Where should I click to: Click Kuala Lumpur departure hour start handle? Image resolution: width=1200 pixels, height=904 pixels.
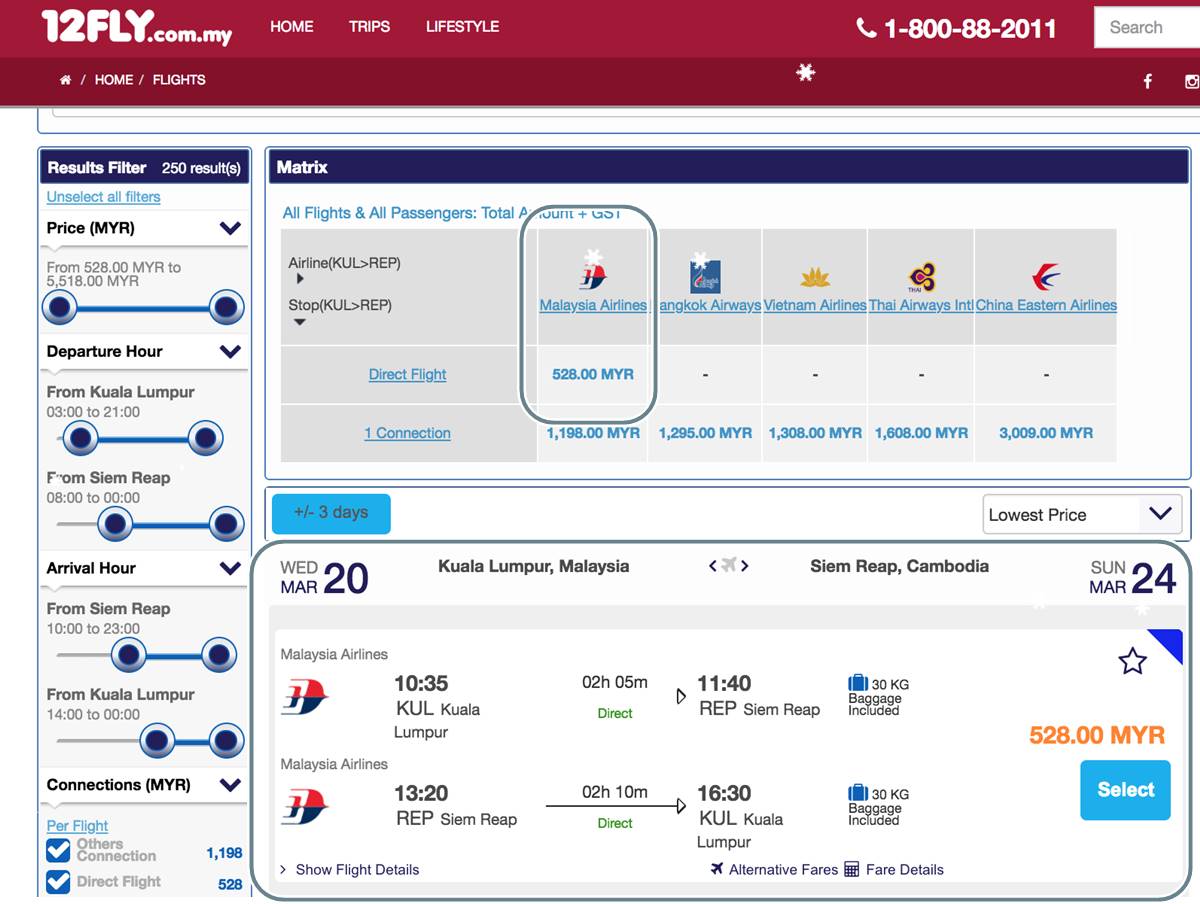pos(80,438)
